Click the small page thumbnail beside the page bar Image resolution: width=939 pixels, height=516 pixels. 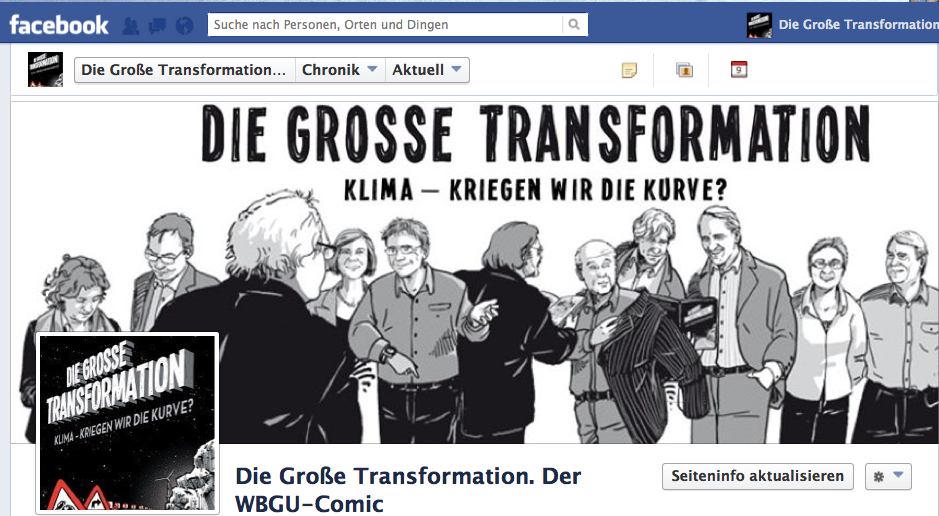point(46,69)
